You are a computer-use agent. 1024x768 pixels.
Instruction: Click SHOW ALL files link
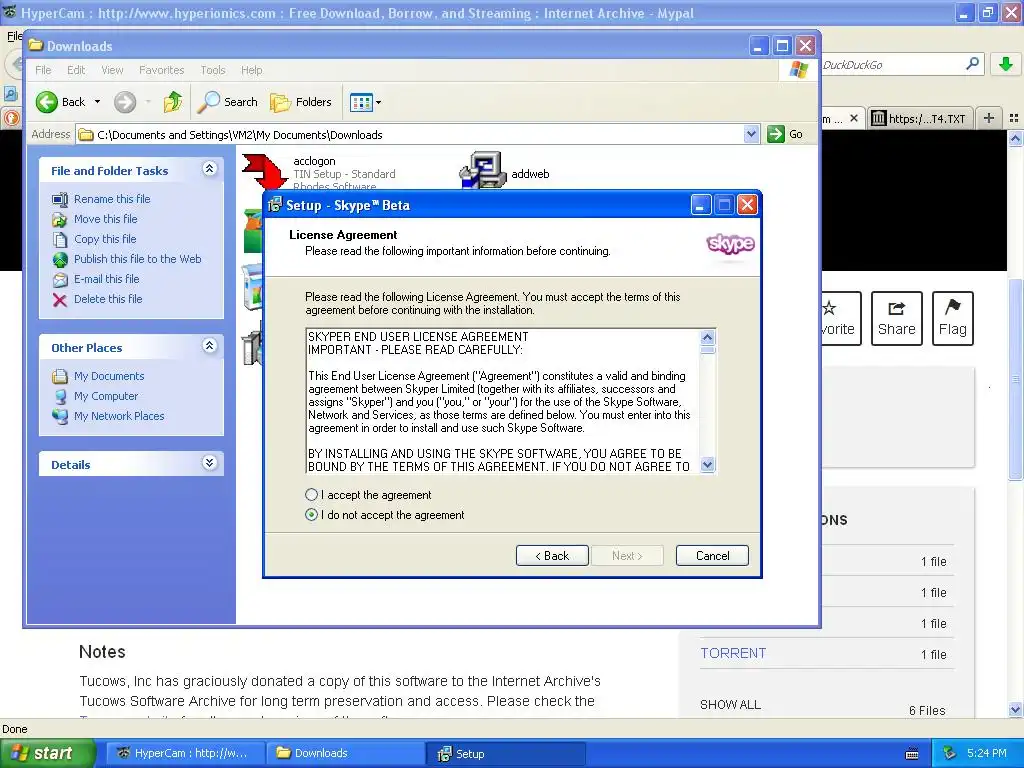(730, 705)
